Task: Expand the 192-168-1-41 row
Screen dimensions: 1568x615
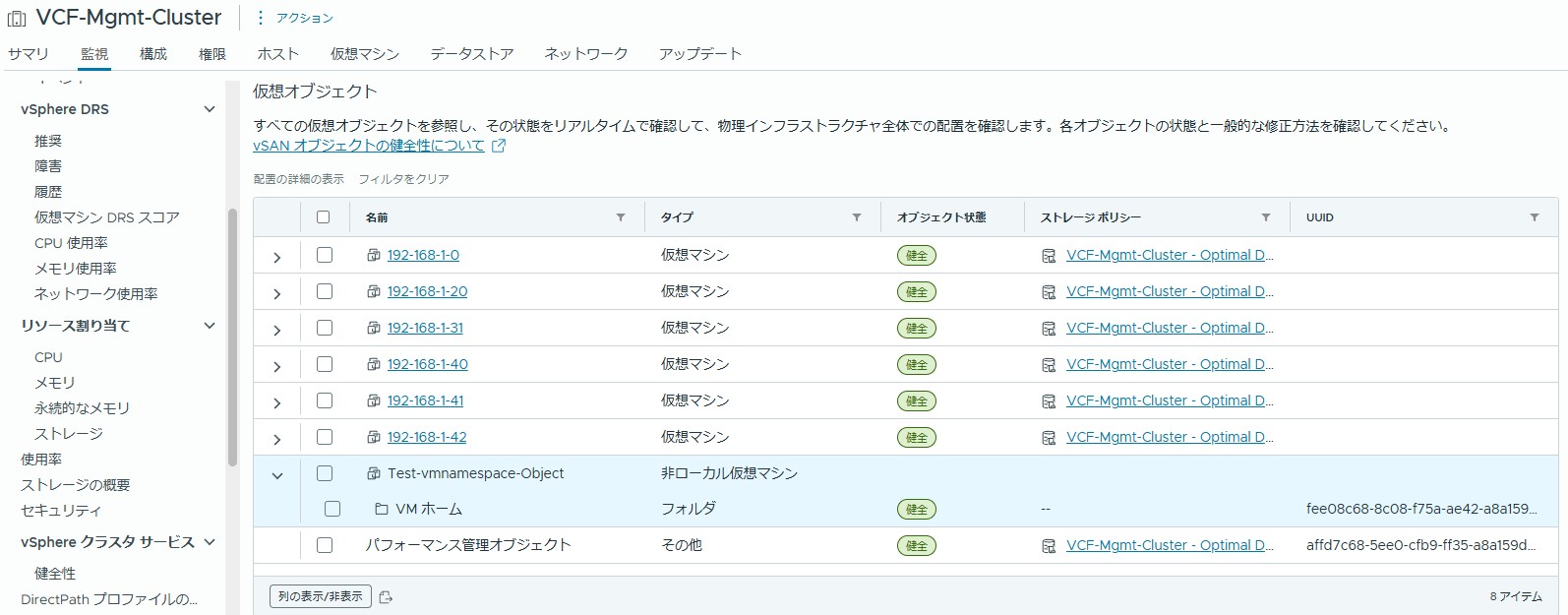Action: (277, 402)
